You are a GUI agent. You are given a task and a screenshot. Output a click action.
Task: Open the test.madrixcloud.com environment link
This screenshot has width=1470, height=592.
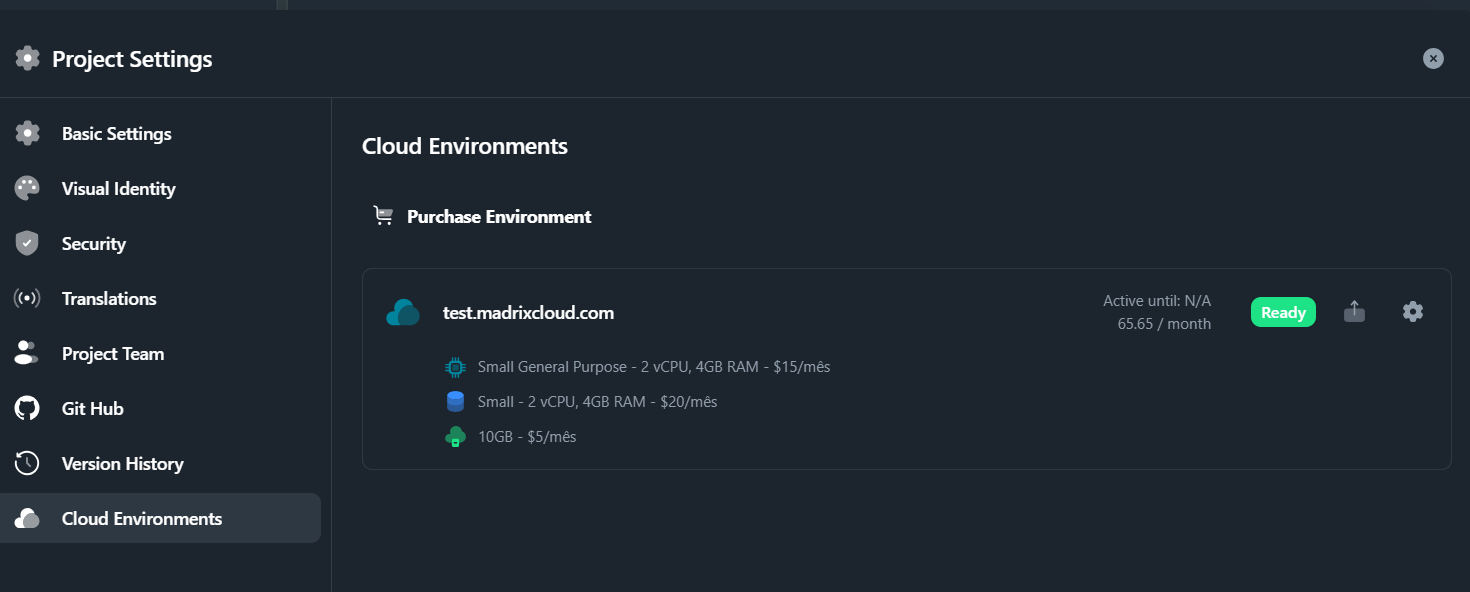point(528,313)
